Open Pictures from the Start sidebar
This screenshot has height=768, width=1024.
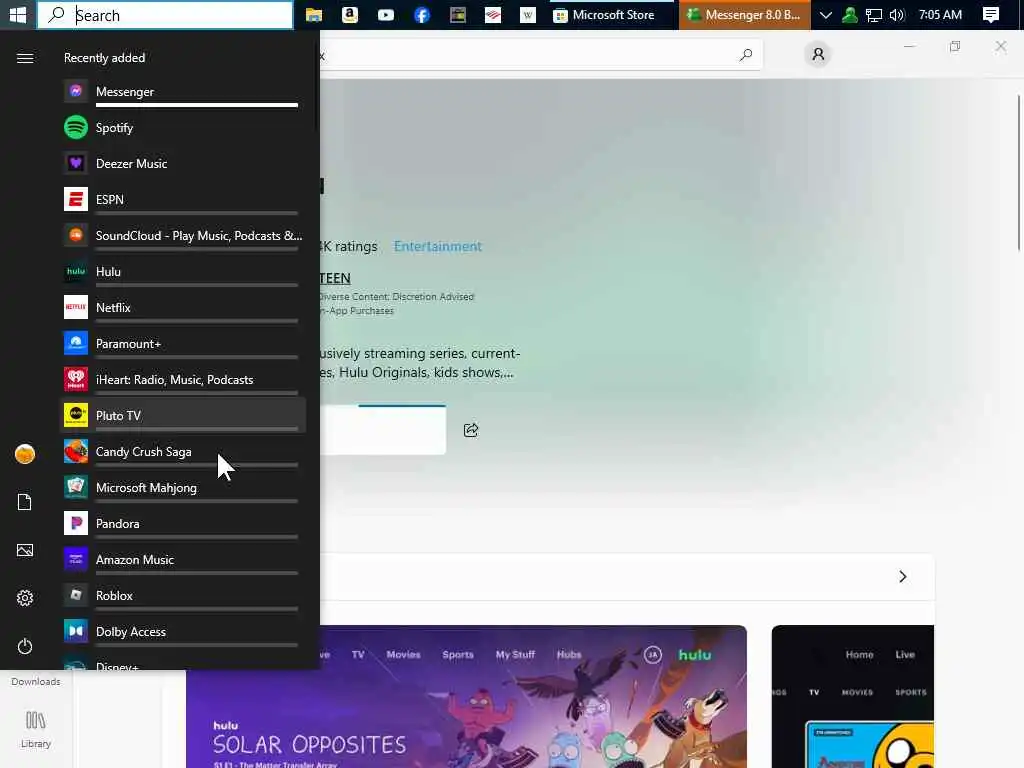tap(25, 550)
